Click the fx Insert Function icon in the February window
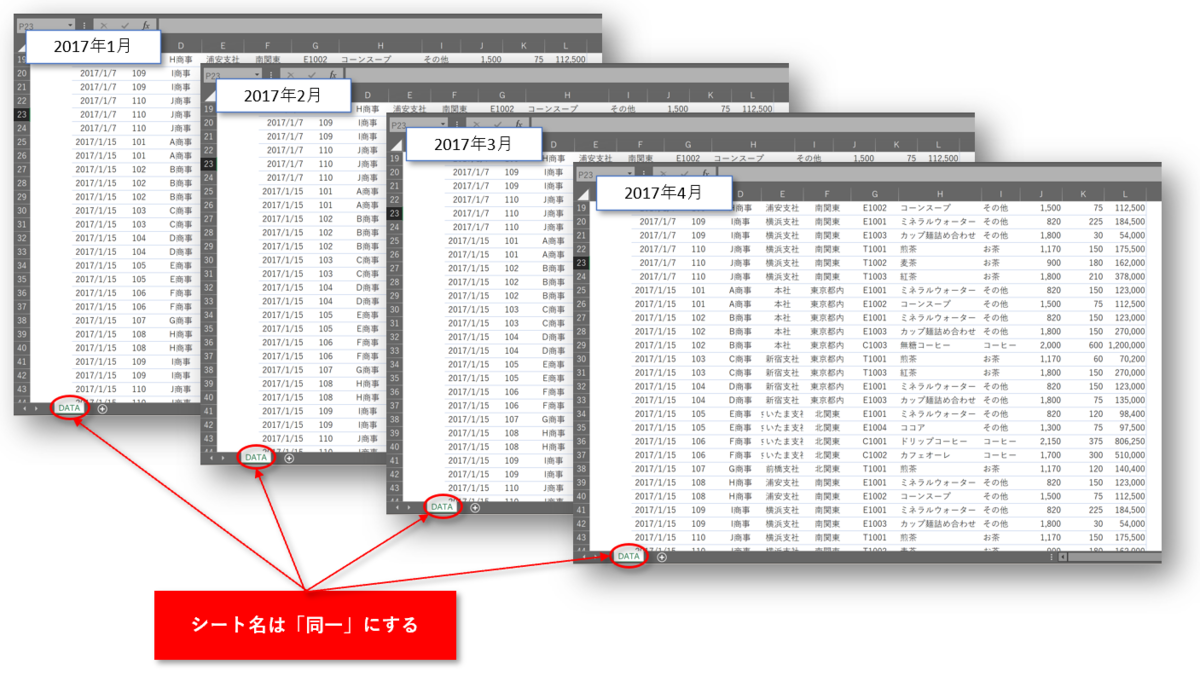The width and height of the screenshot is (1200, 676). click(x=333, y=75)
